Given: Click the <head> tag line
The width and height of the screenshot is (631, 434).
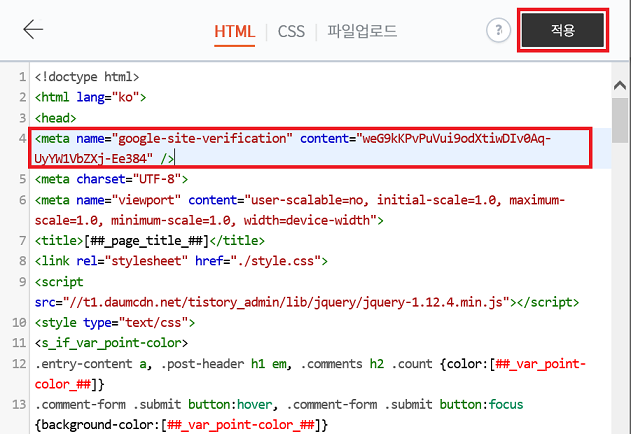Looking at the screenshot, I should tap(56, 118).
